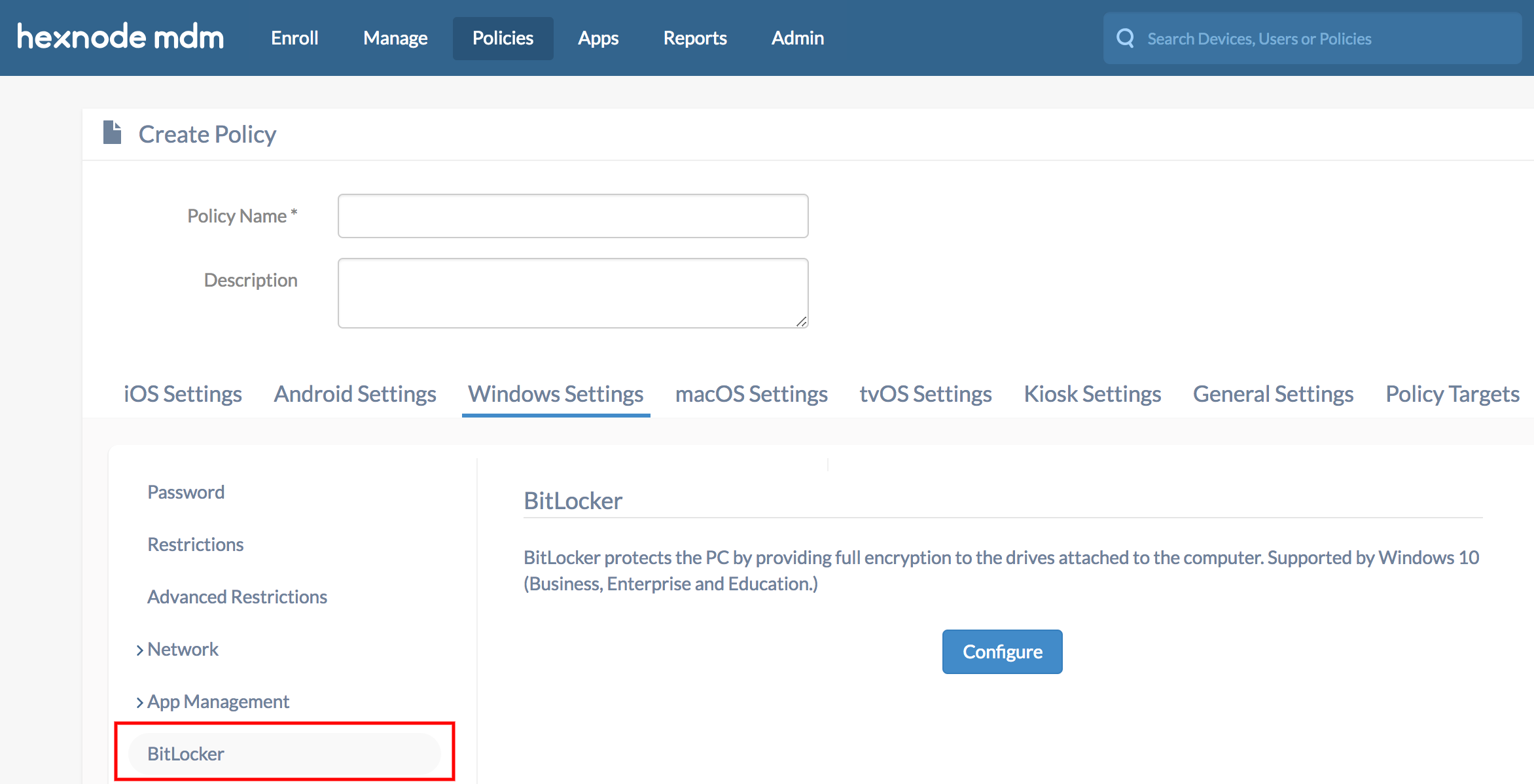
Task: Focus the Description text area
Action: 573,293
